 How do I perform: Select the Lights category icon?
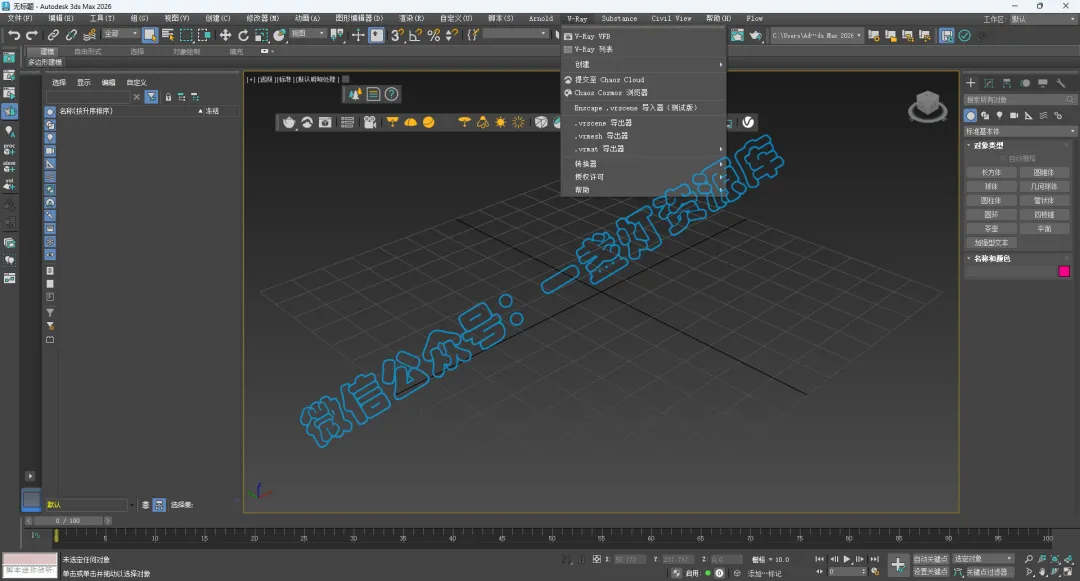click(x=999, y=116)
